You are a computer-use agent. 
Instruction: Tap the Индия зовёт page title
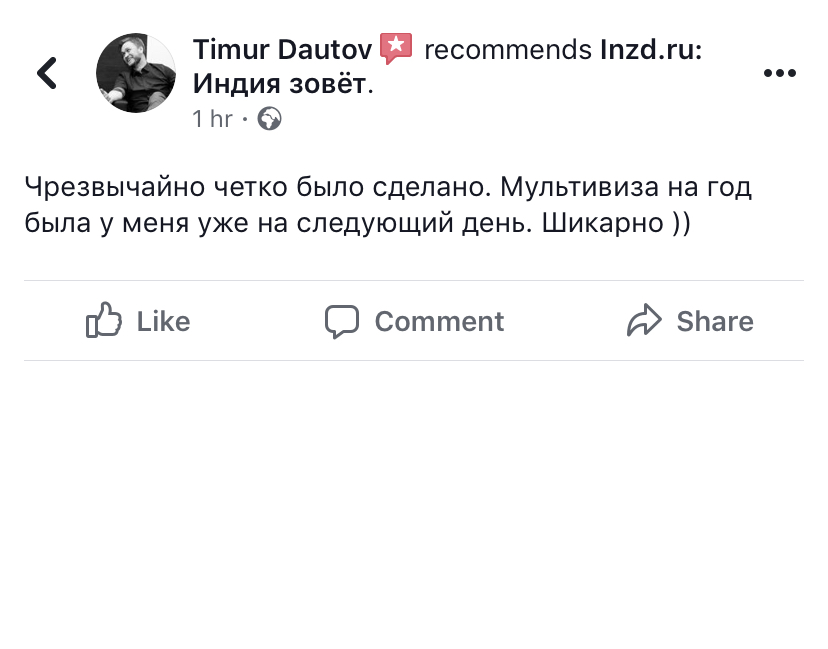pyautogui.click(x=280, y=84)
